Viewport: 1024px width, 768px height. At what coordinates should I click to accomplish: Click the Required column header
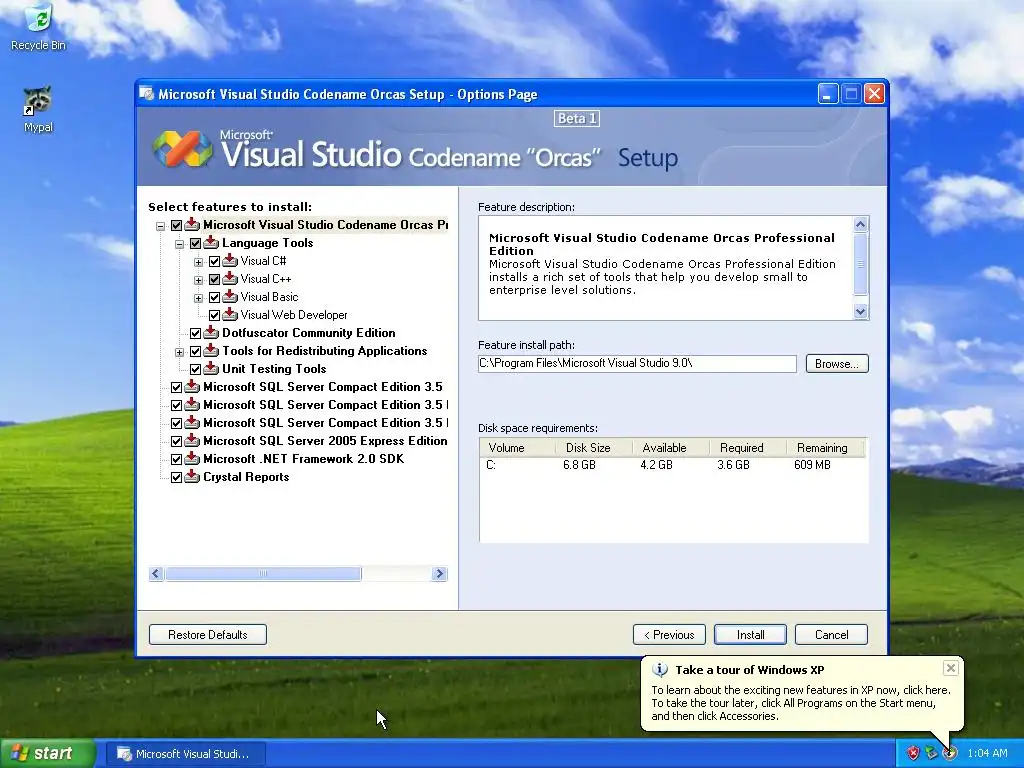[748, 447]
